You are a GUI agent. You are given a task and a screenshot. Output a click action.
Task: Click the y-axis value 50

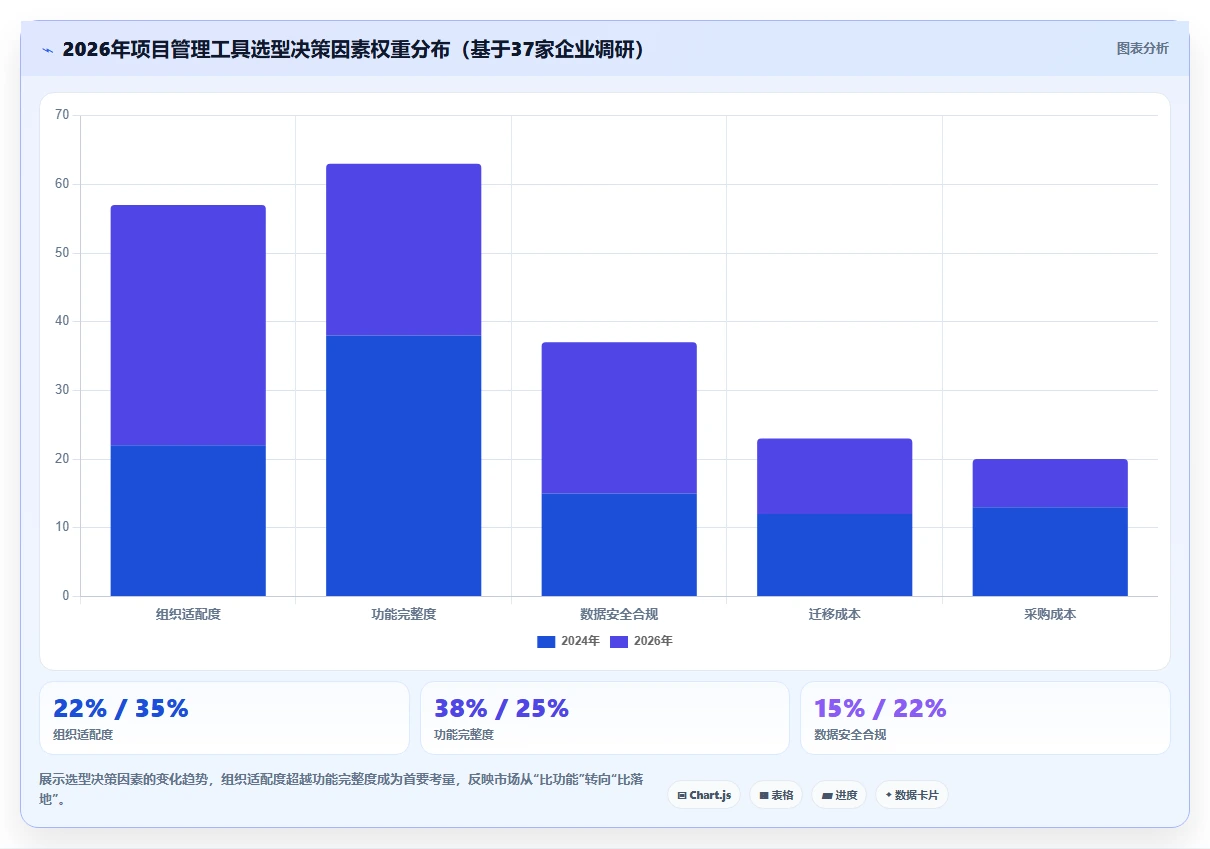[63, 253]
